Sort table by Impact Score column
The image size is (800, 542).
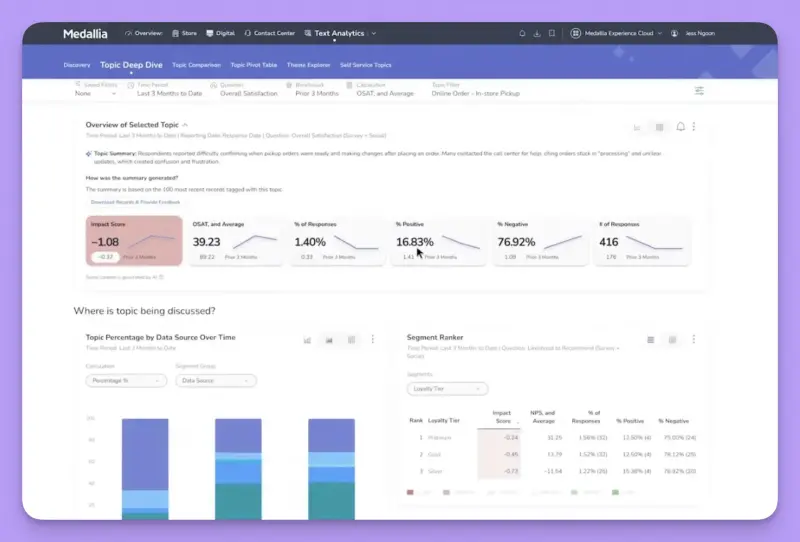tap(503, 417)
